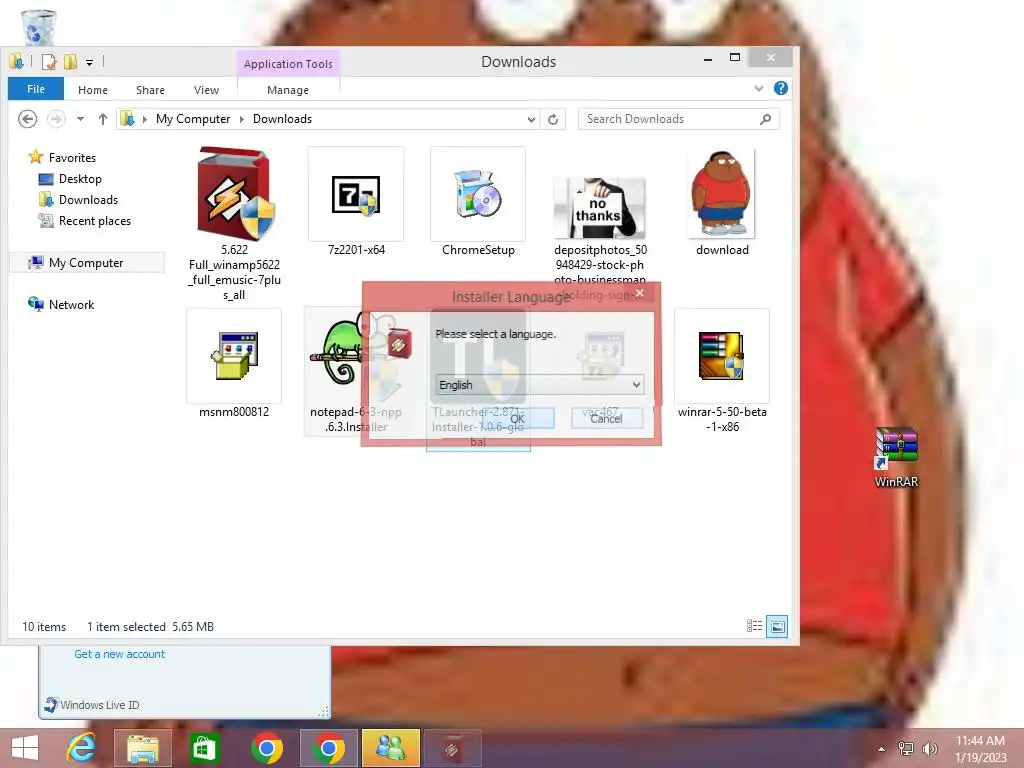
Task: Click the Search Downloads field
Action: 679,119
